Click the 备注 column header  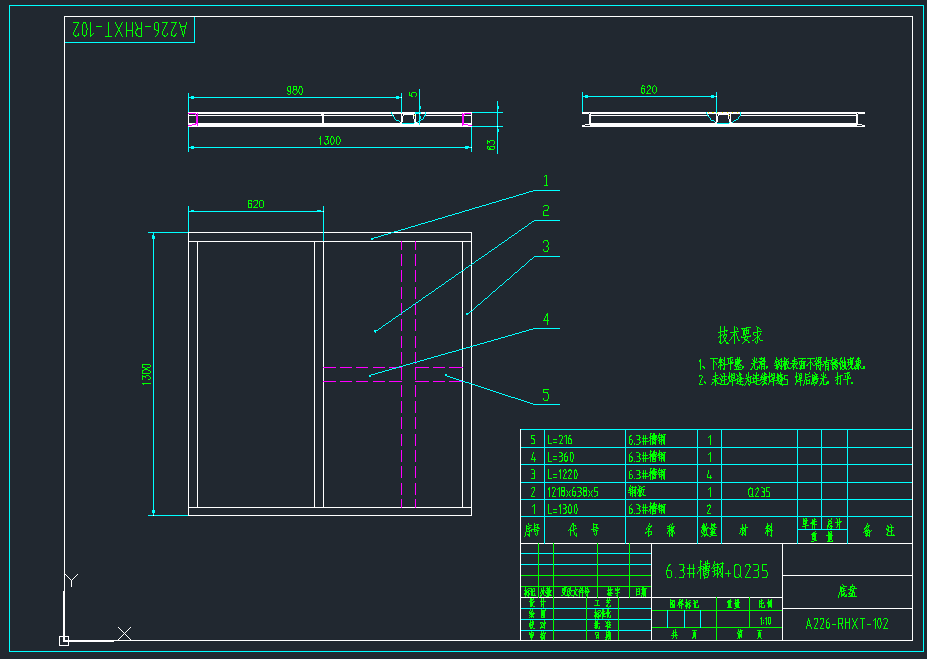point(879,530)
